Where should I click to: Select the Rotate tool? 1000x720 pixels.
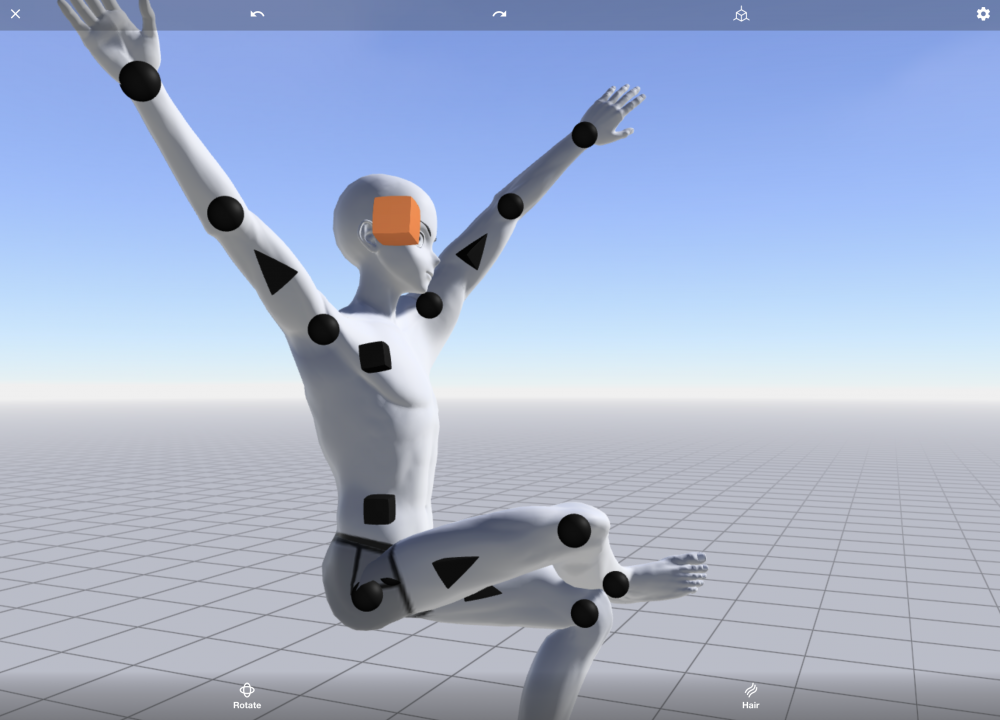pyautogui.click(x=247, y=695)
